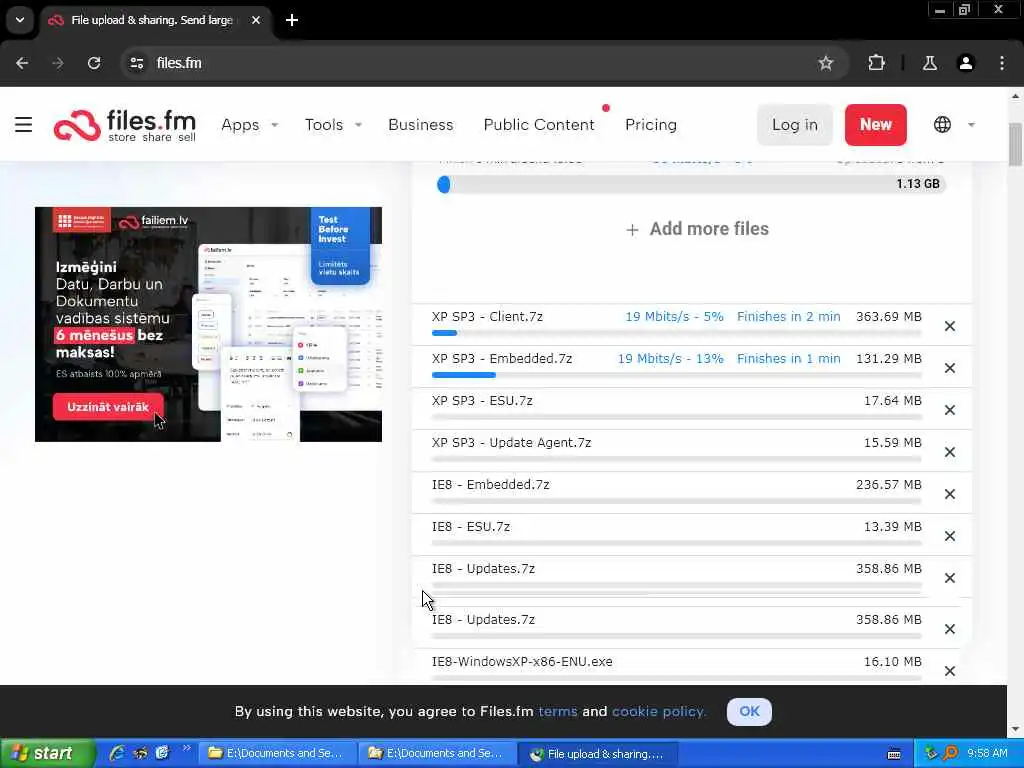This screenshot has width=1024, height=768.
Task: Close the File upload & sharing tab
Action: (256, 20)
